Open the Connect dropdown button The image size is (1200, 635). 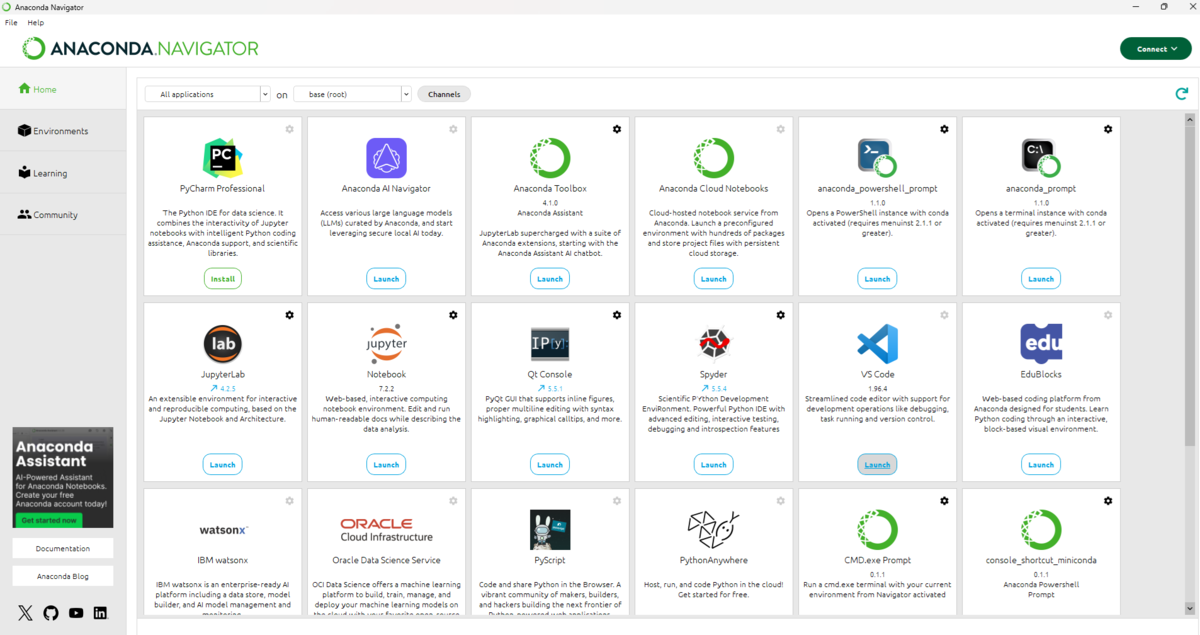1155,48
